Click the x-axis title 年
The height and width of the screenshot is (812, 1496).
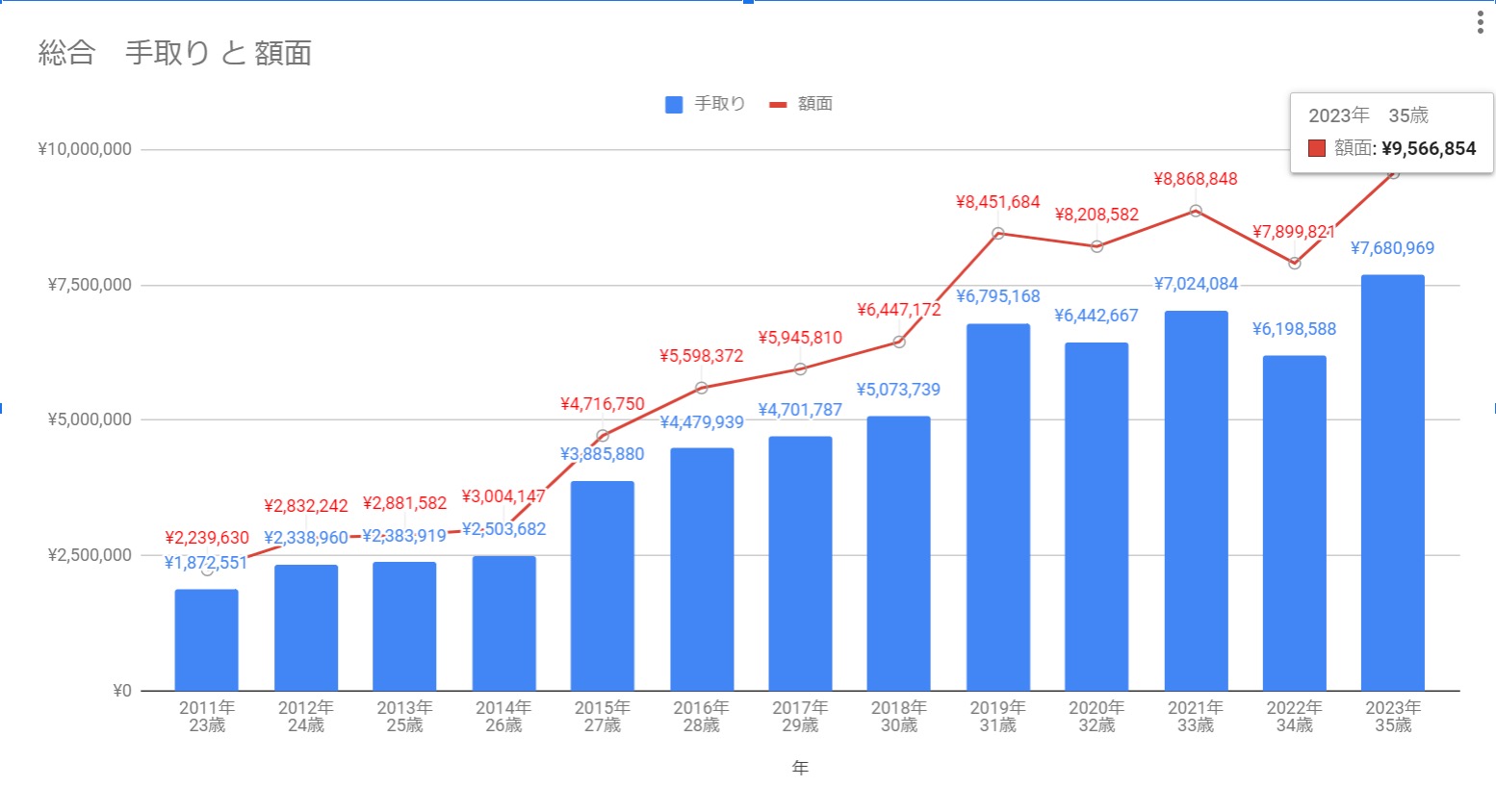(800, 768)
